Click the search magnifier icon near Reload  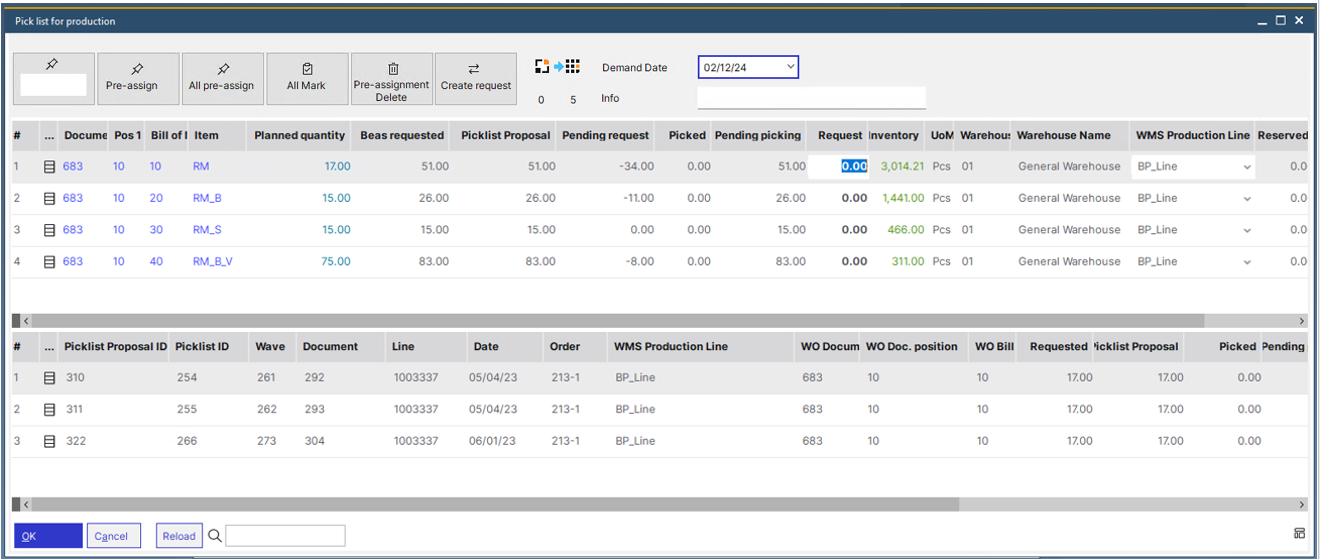(214, 536)
